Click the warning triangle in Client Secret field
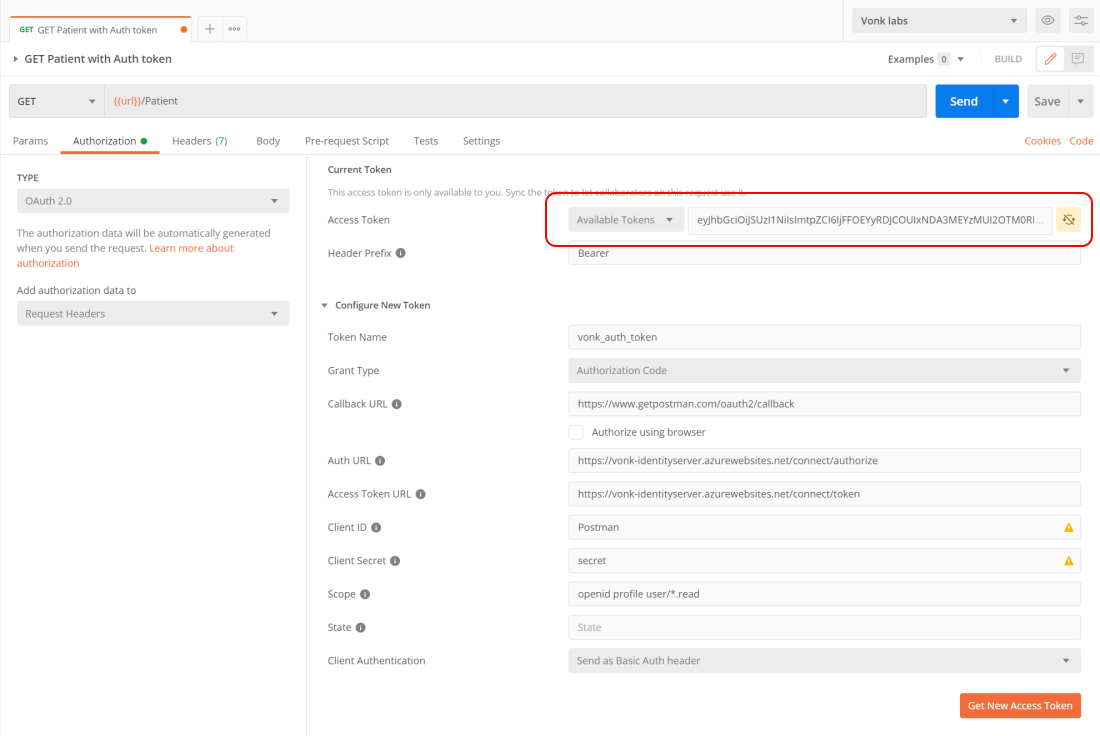The image size is (1100, 736). coord(1068,561)
